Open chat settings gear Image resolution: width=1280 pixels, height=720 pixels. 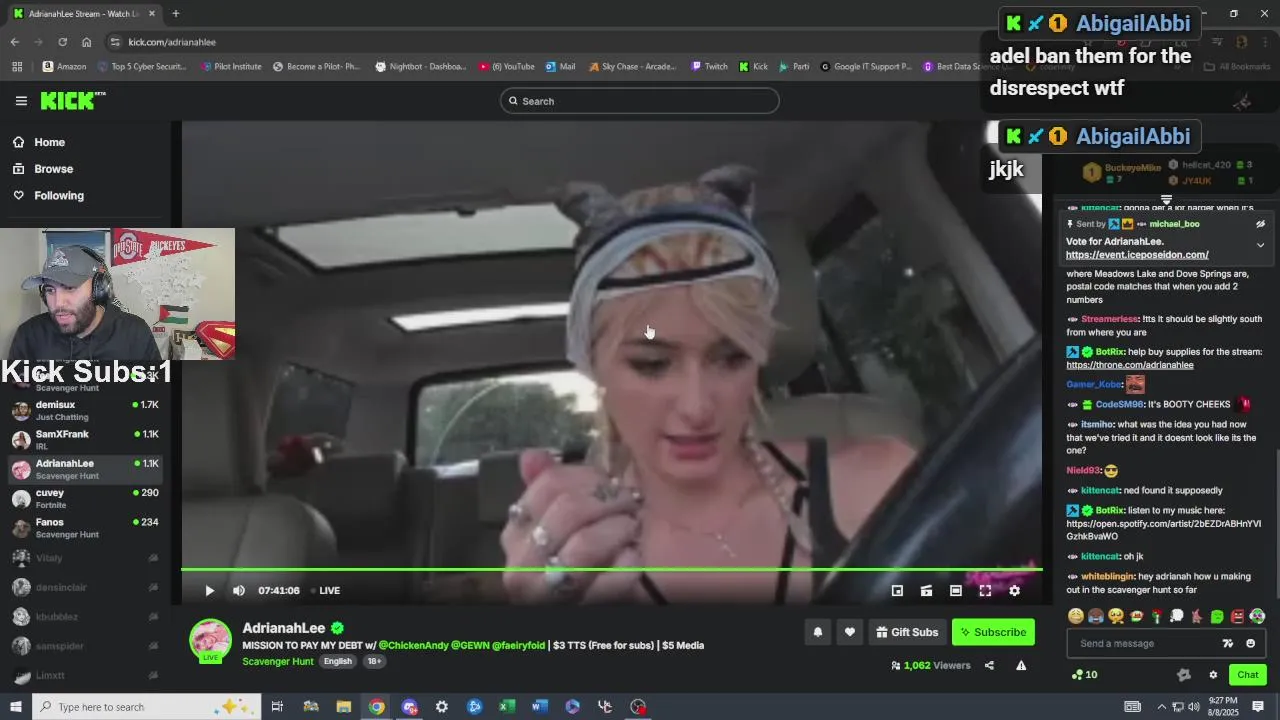(x=1213, y=675)
